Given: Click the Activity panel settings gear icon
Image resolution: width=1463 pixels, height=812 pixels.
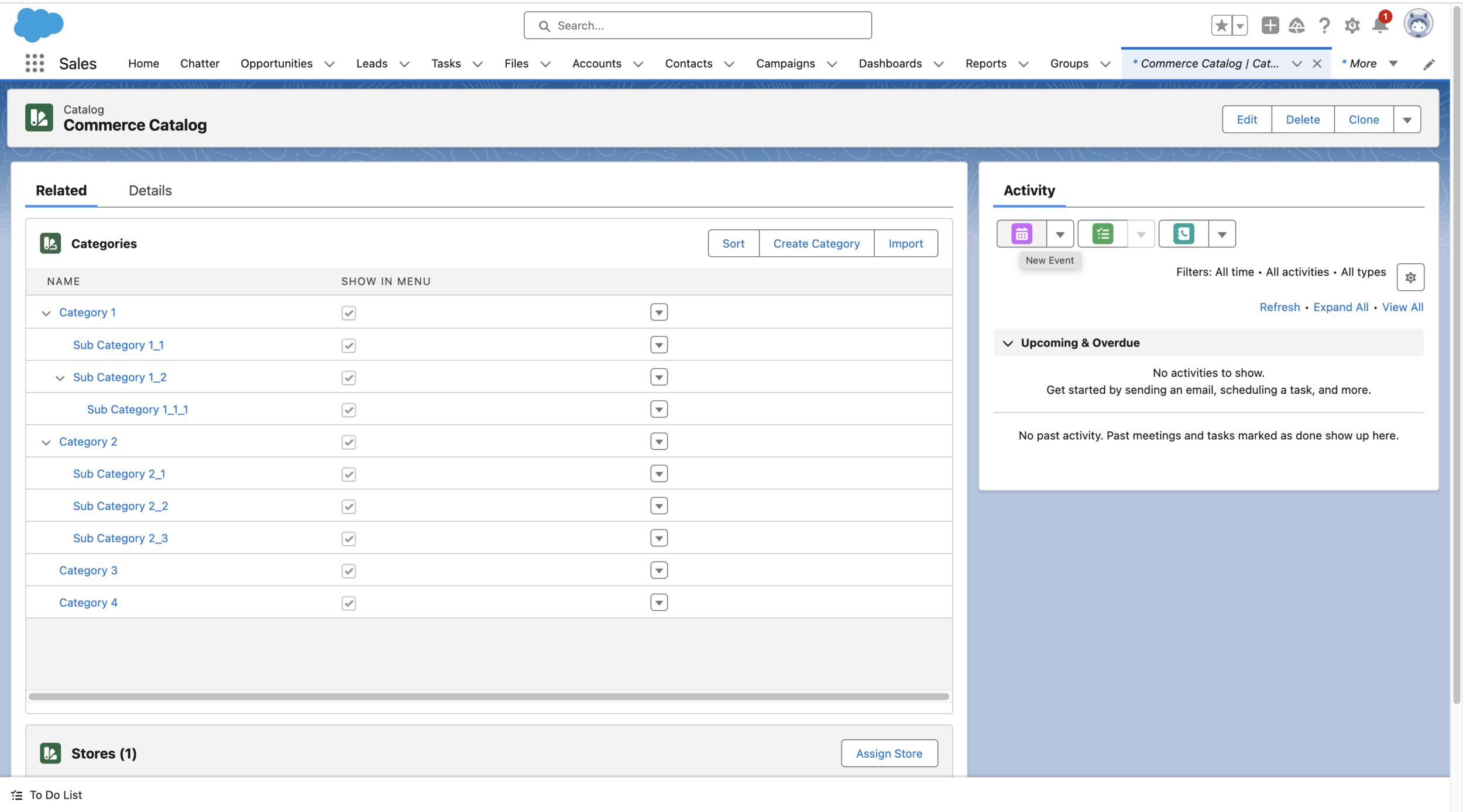Looking at the screenshot, I should click(x=1411, y=277).
